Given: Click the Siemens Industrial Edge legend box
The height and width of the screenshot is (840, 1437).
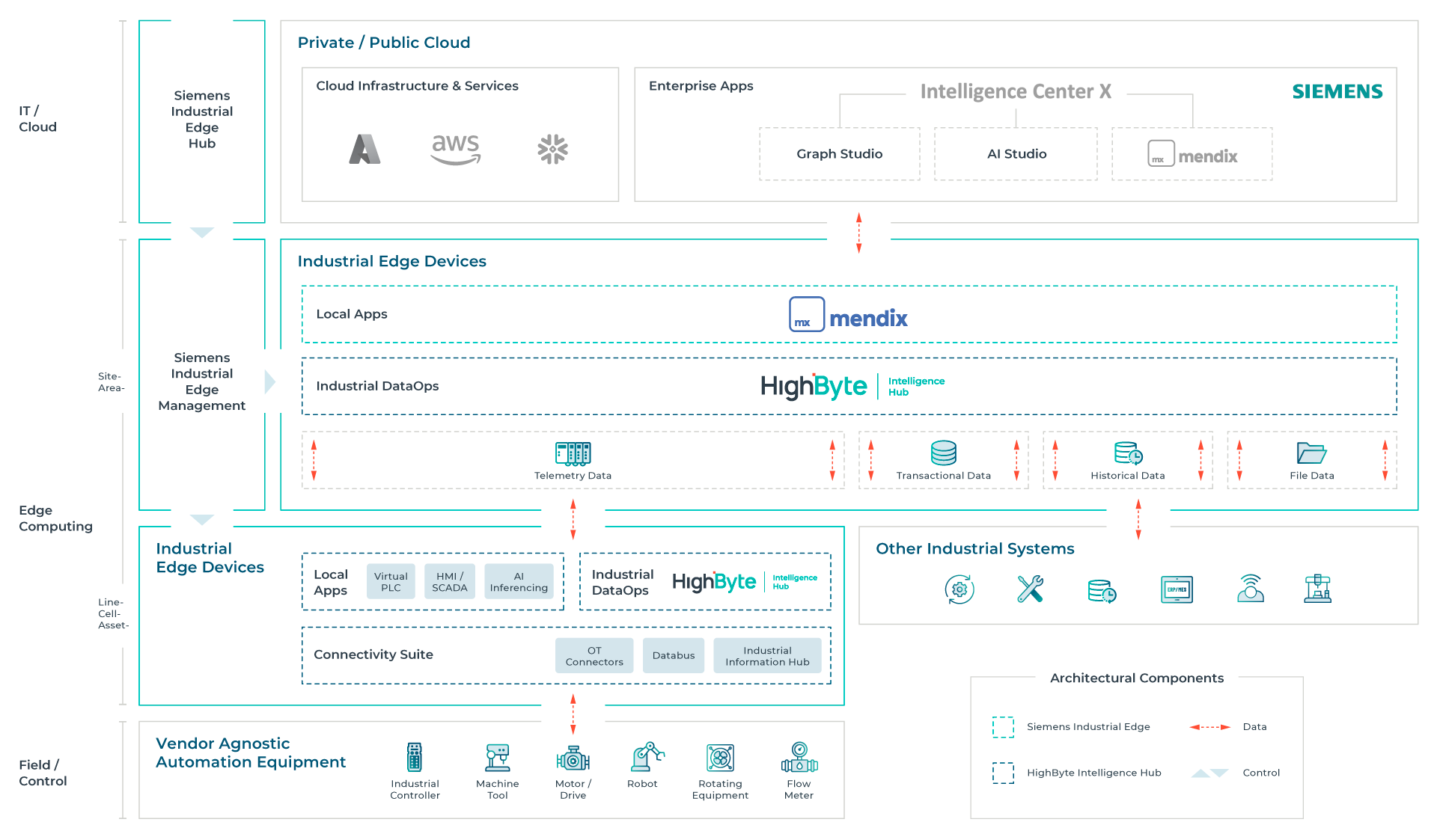Looking at the screenshot, I should (x=1003, y=727).
